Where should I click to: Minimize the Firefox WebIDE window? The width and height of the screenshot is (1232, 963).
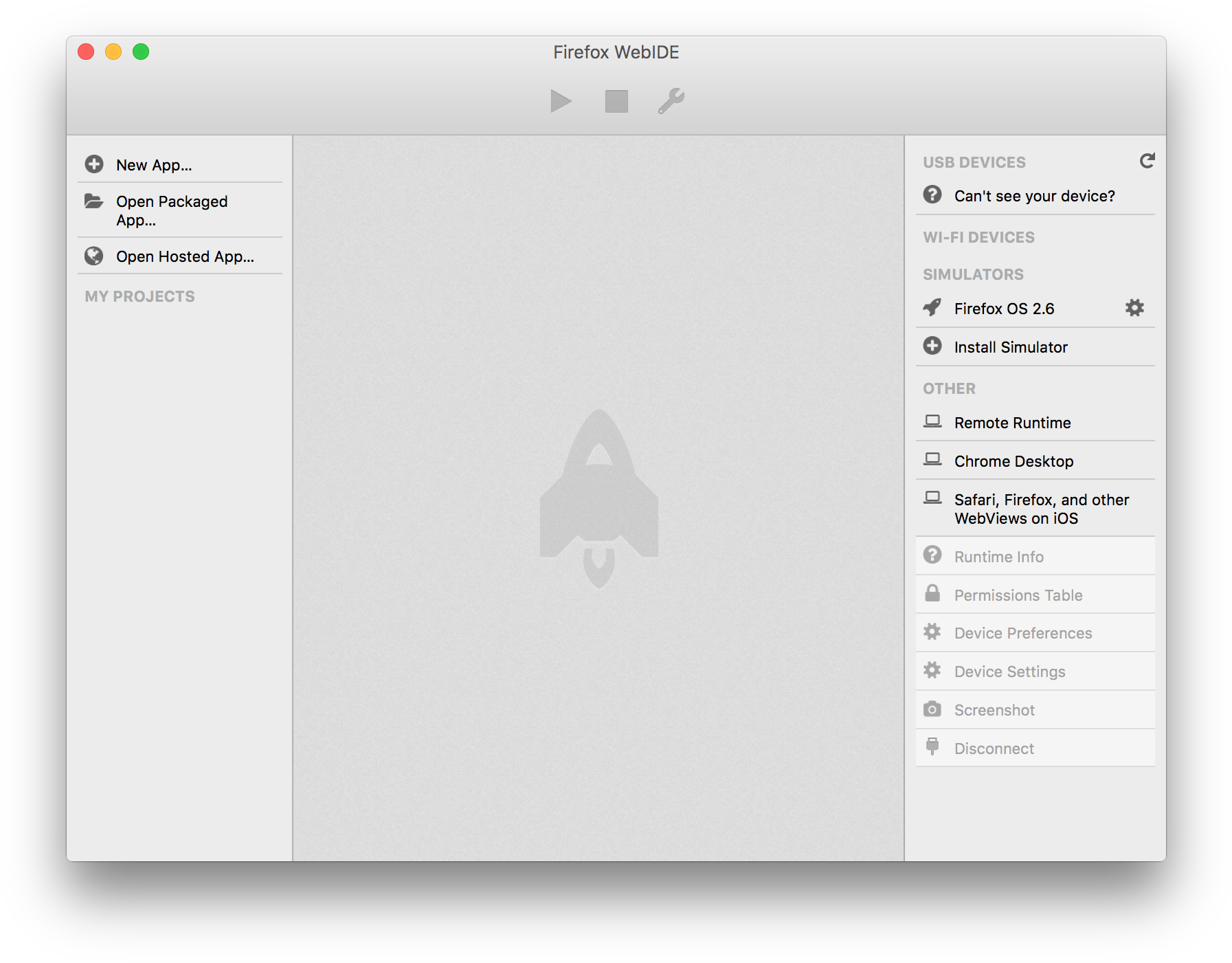[113, 52]
